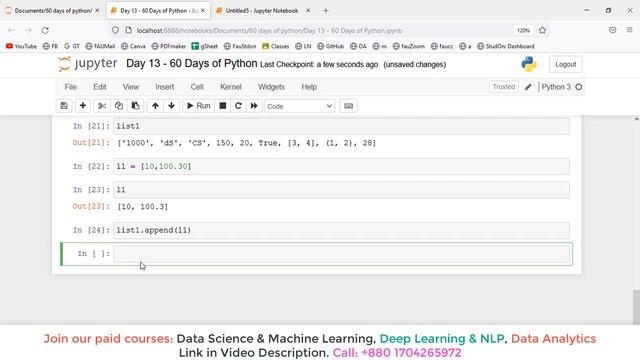The image size is (640, 360).
Task: Click the page vertical scrollbar thumb
Action: click(x=636, y=307)
